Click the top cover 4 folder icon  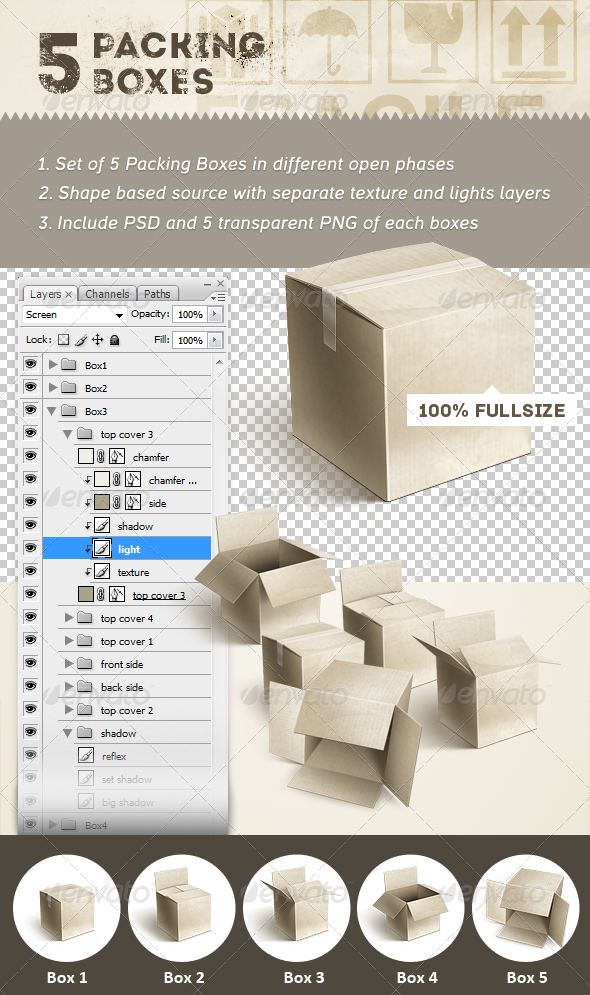pyautogui.click(x=84, y=618)
